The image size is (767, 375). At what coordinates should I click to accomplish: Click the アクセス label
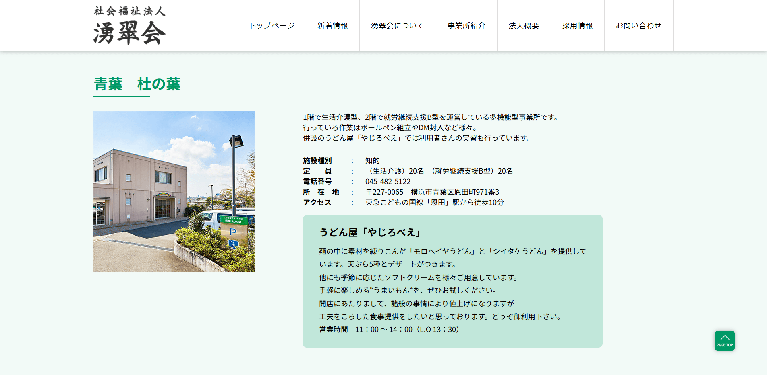coord(317,202)
